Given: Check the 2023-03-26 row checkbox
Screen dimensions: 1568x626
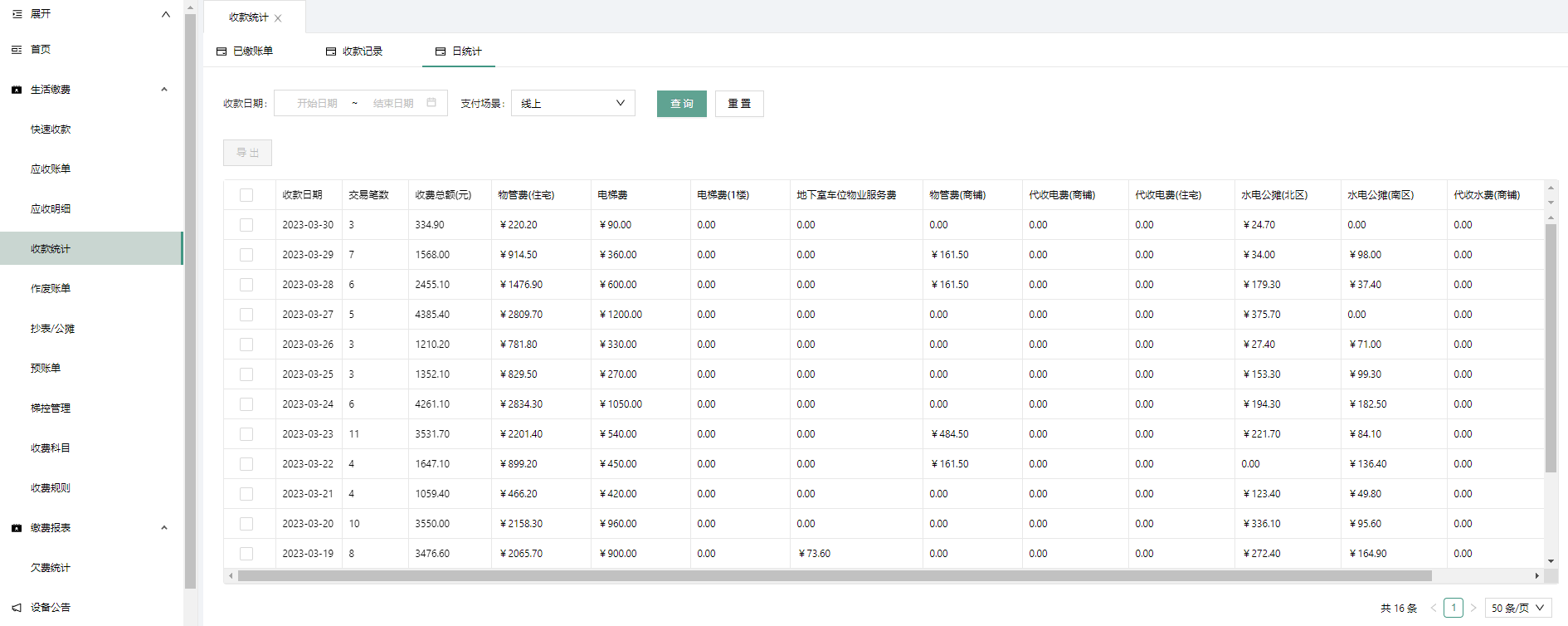Looking at the screenshot, I should pyautogui.click(x=246, y=345).
